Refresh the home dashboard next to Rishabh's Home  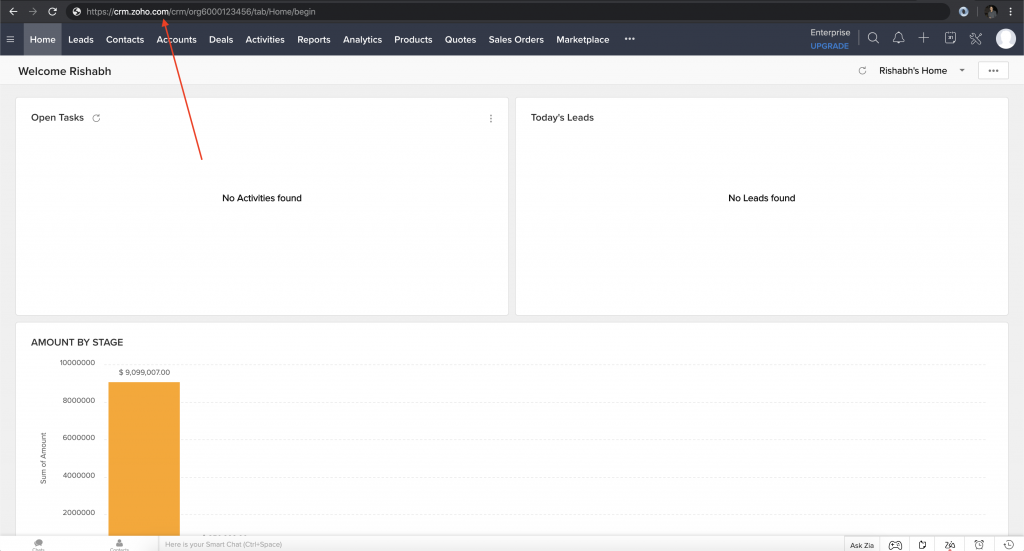(x=862, y=71)
